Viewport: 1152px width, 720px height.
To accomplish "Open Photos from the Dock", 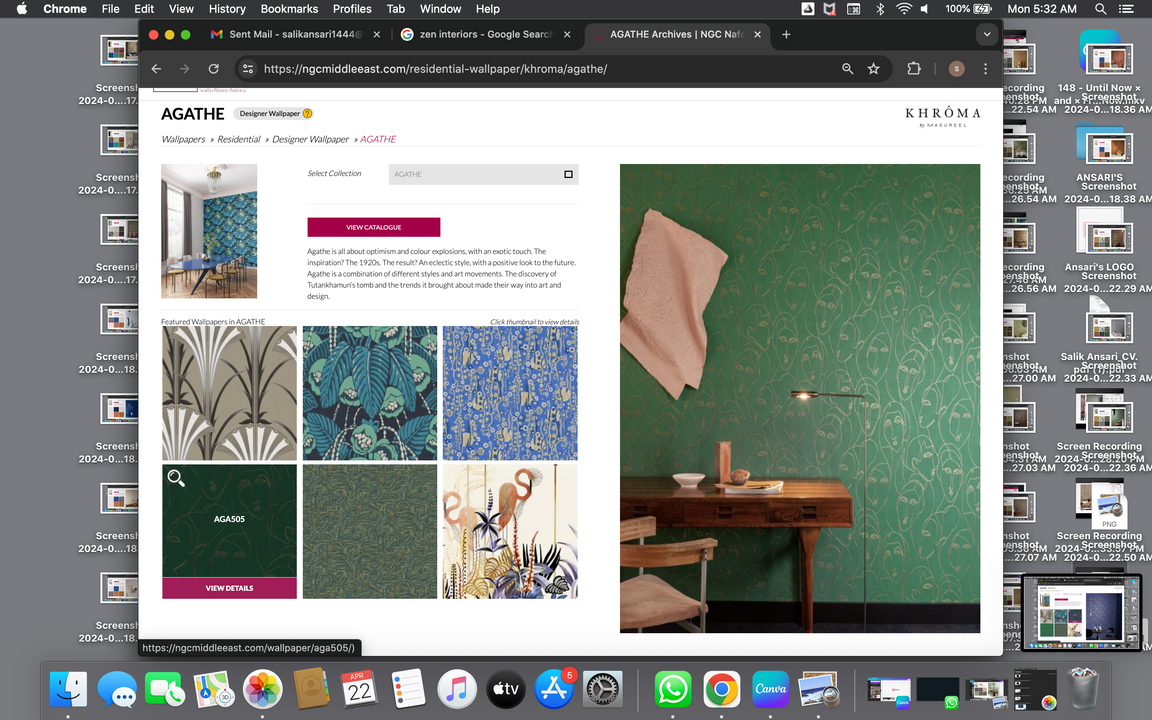I will (x=262, y=689).
